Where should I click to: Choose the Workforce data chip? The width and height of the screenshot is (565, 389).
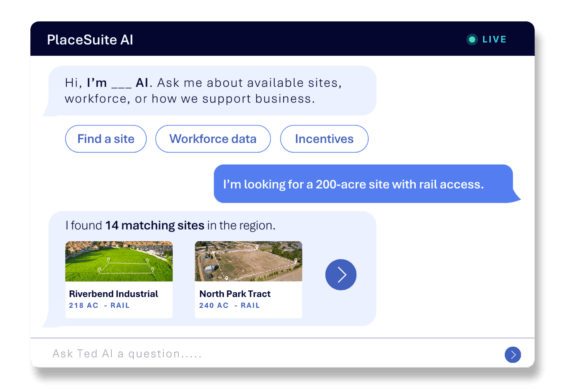[x=213, y=139]
